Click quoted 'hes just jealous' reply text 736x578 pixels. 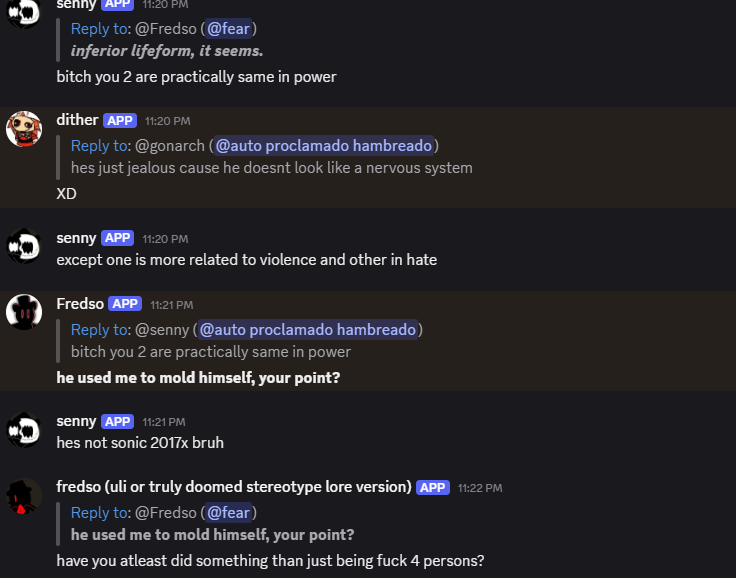[x=272, y=168]
